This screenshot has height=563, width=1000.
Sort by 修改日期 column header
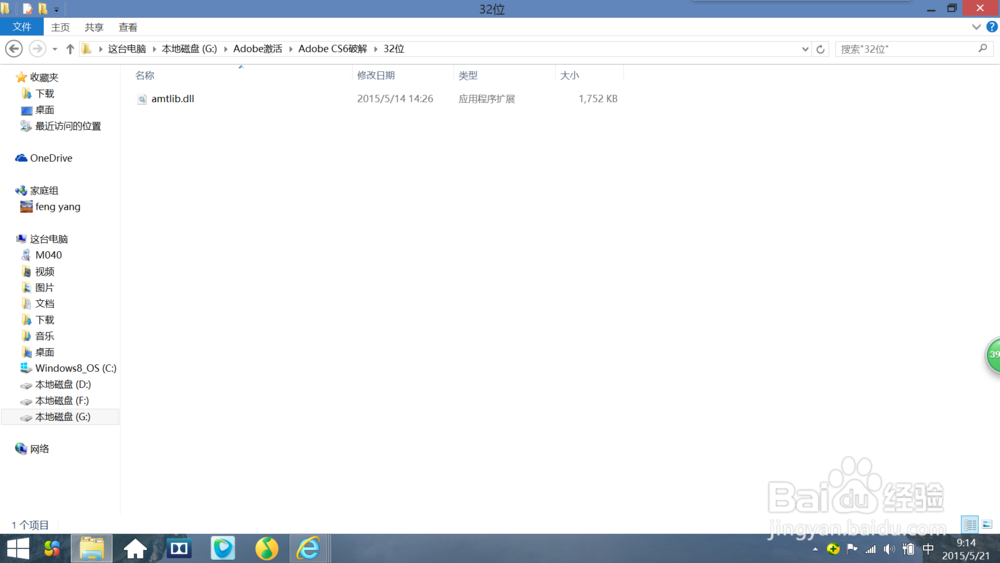coord(376,75)
